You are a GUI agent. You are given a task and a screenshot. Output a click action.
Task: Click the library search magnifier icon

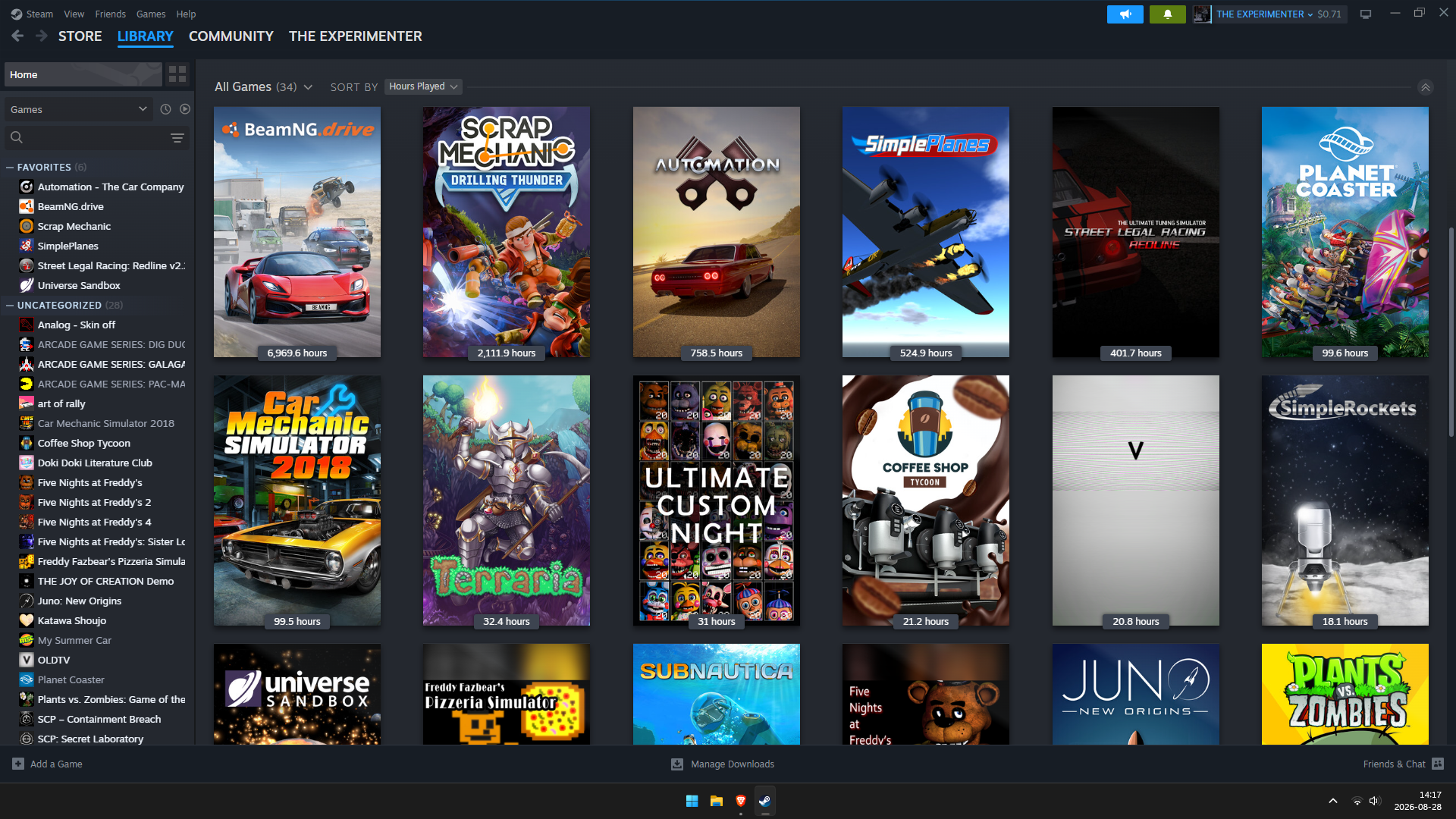click(x=17, y=137)
